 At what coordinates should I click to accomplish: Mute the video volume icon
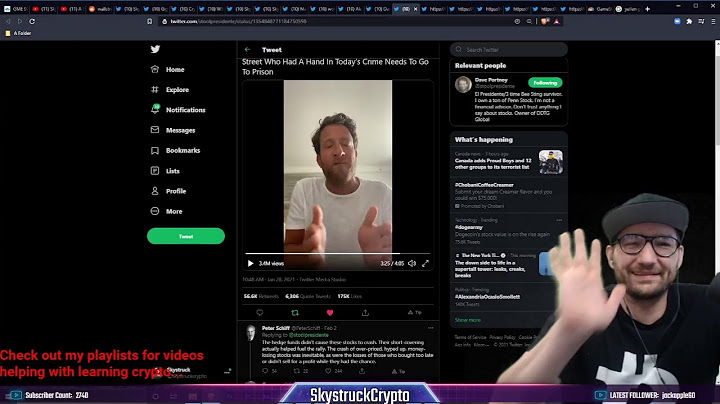pyautogui.click(x=412, y=263)
